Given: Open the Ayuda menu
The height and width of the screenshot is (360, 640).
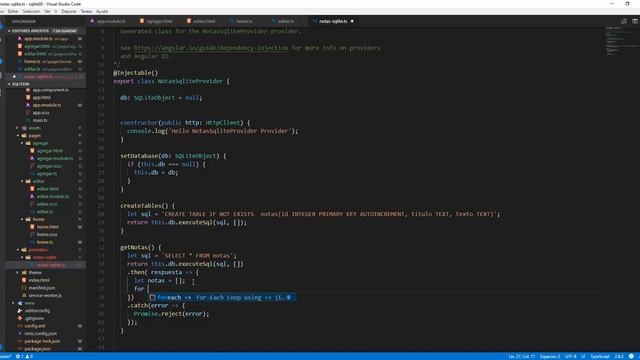Looking at the screenshot, I should [102, 11].
